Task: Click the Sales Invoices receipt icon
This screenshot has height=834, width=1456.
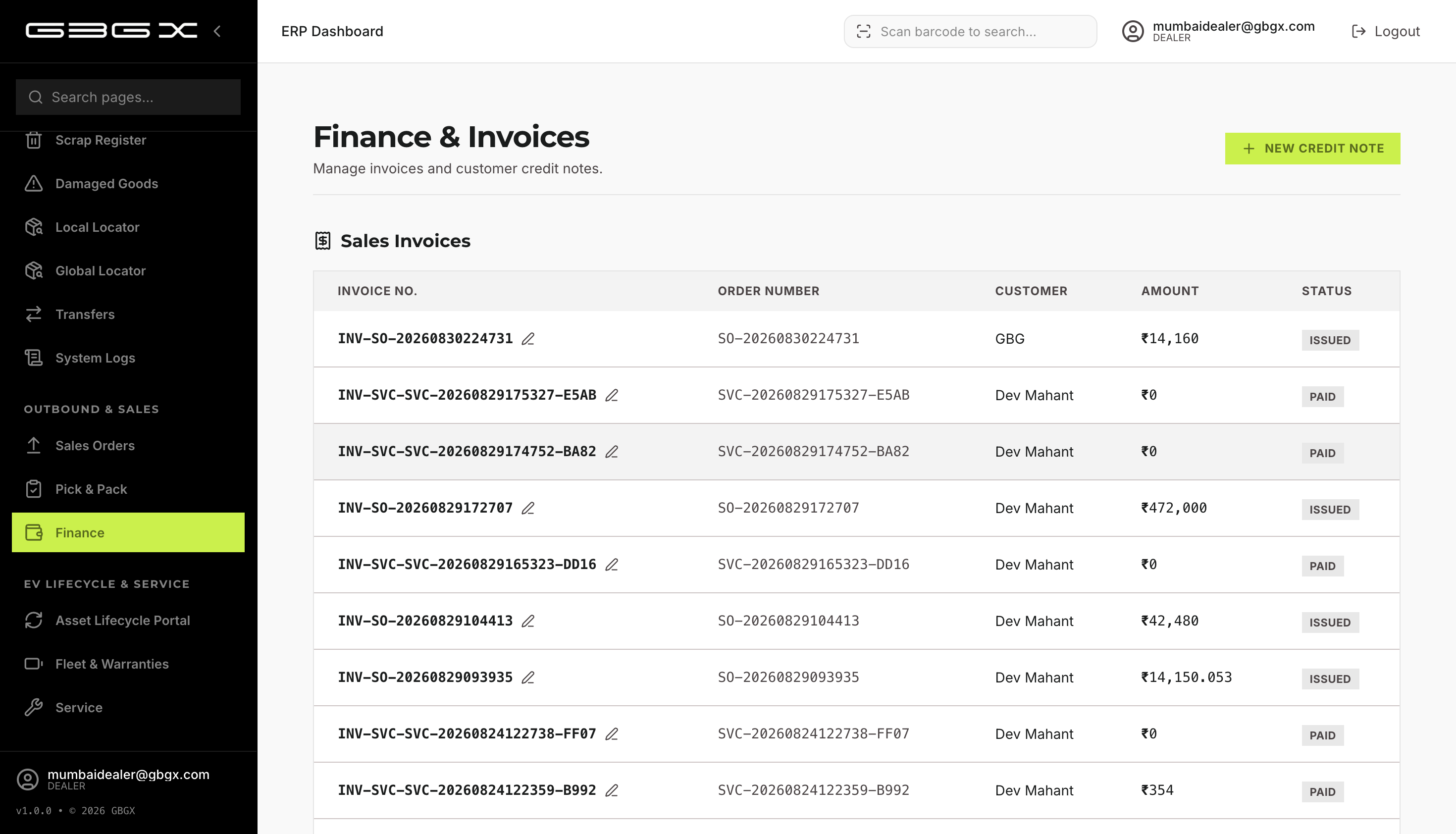Action: coord(323,241)
